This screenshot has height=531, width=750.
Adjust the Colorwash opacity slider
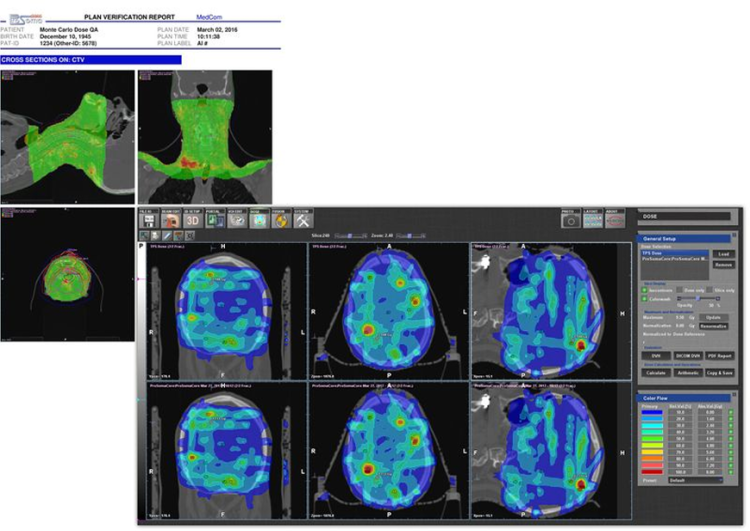coord(698,298)
